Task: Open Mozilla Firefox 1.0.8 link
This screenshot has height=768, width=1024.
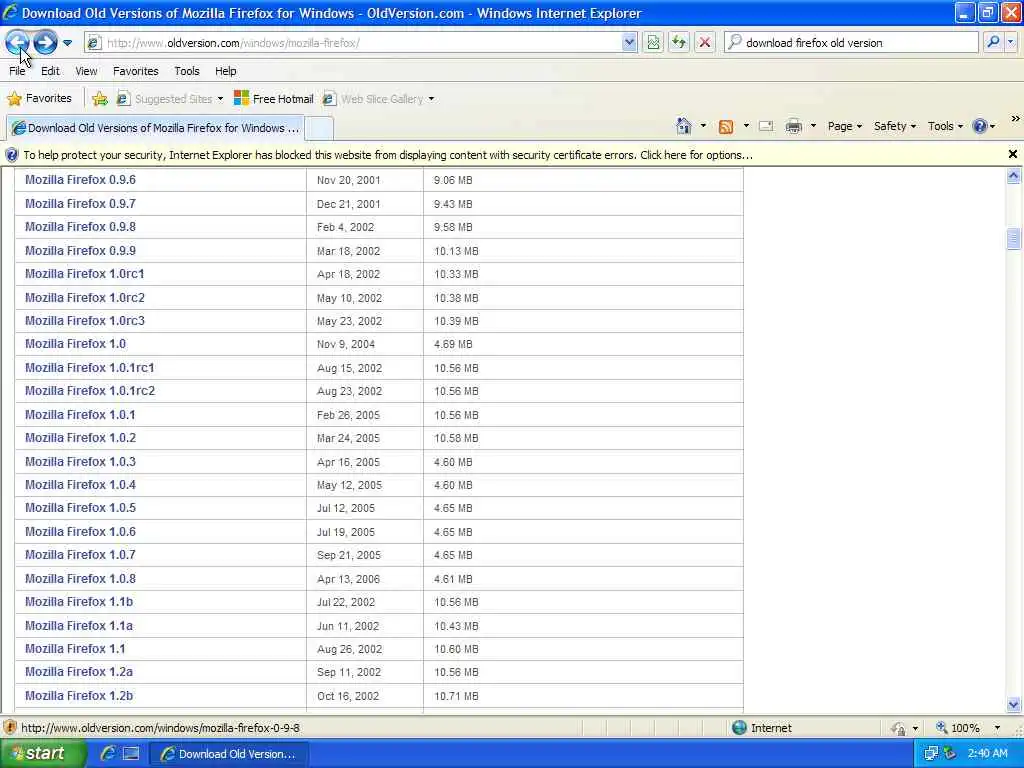Action: (80, 579)
